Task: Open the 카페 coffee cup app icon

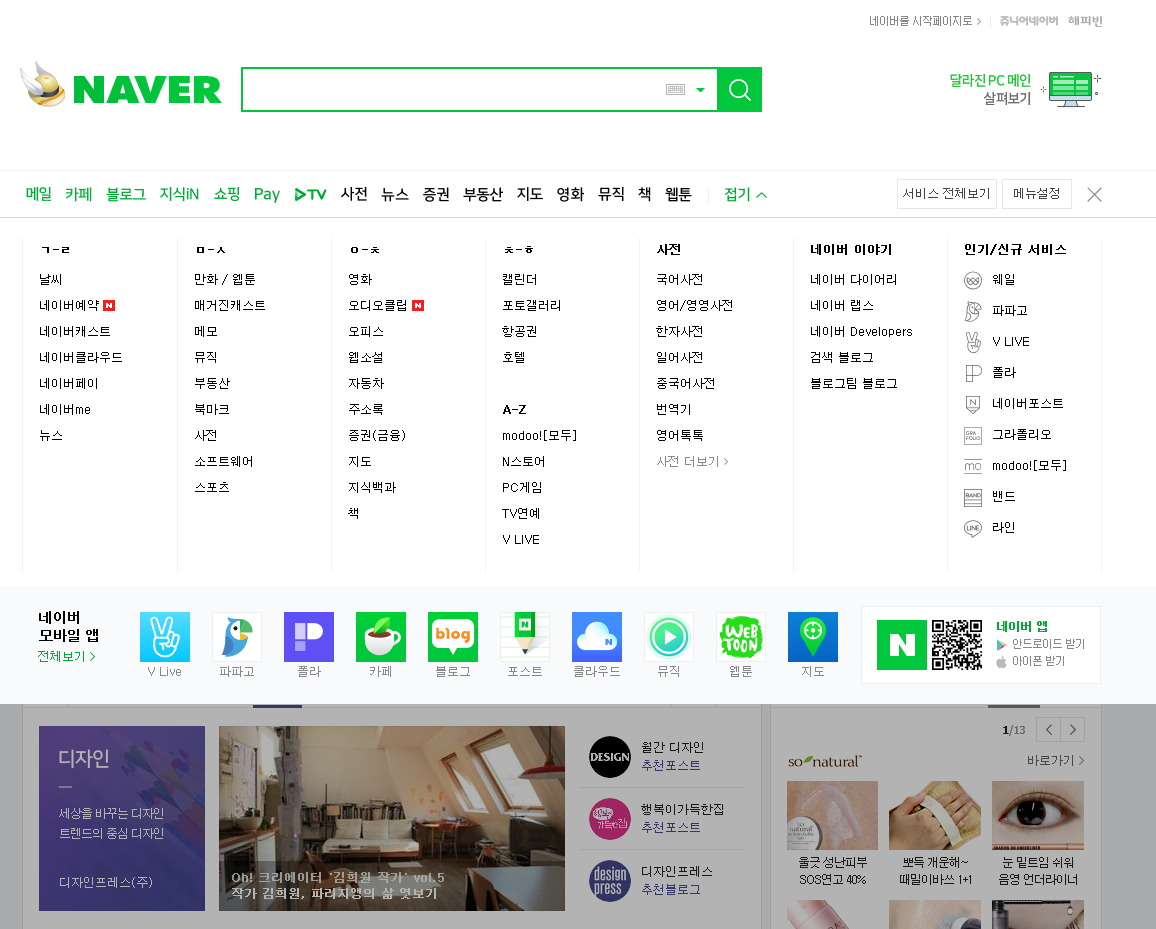Action: coord(380,637)
